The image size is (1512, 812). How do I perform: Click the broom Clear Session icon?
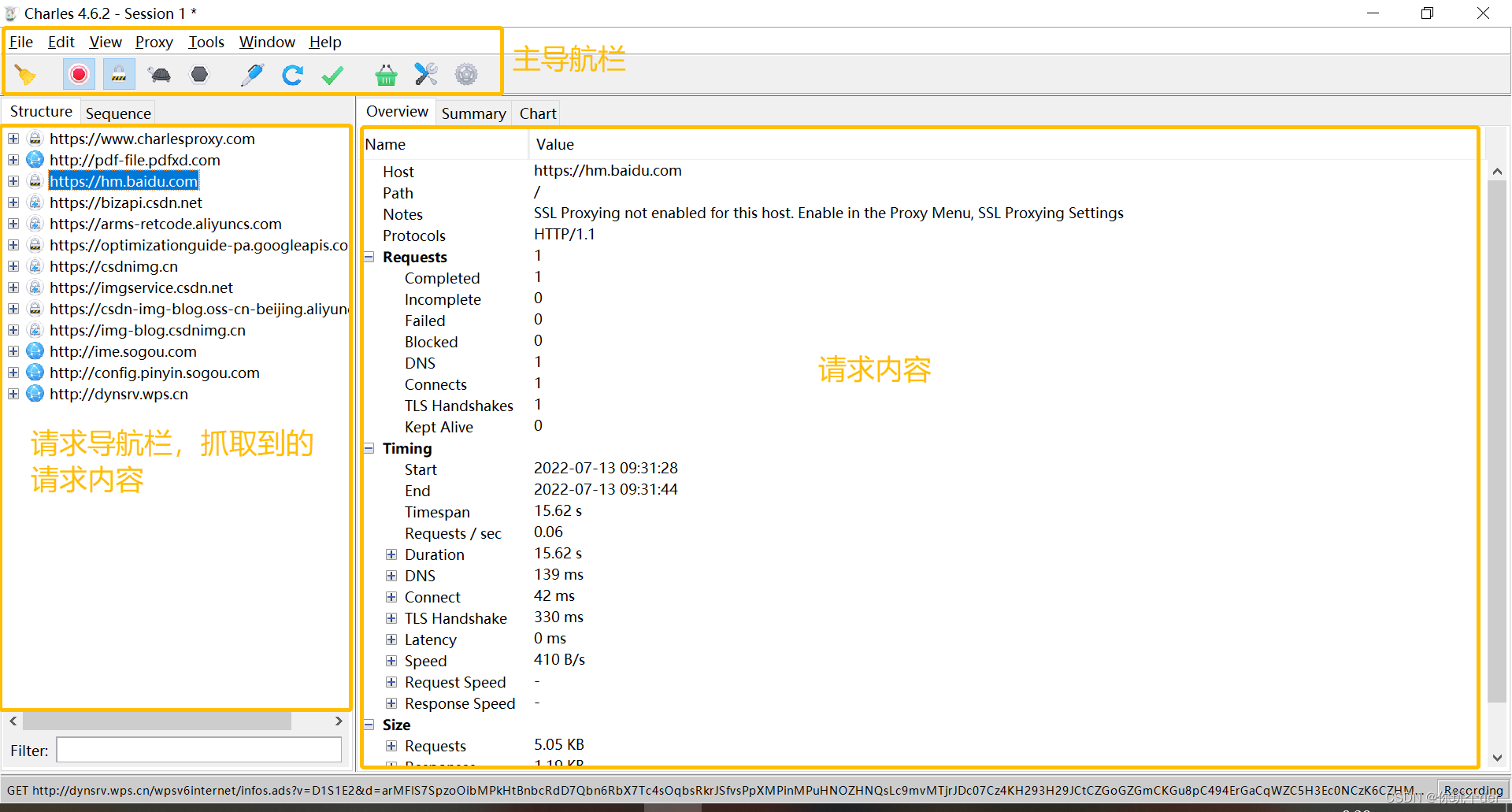[25, 75]
